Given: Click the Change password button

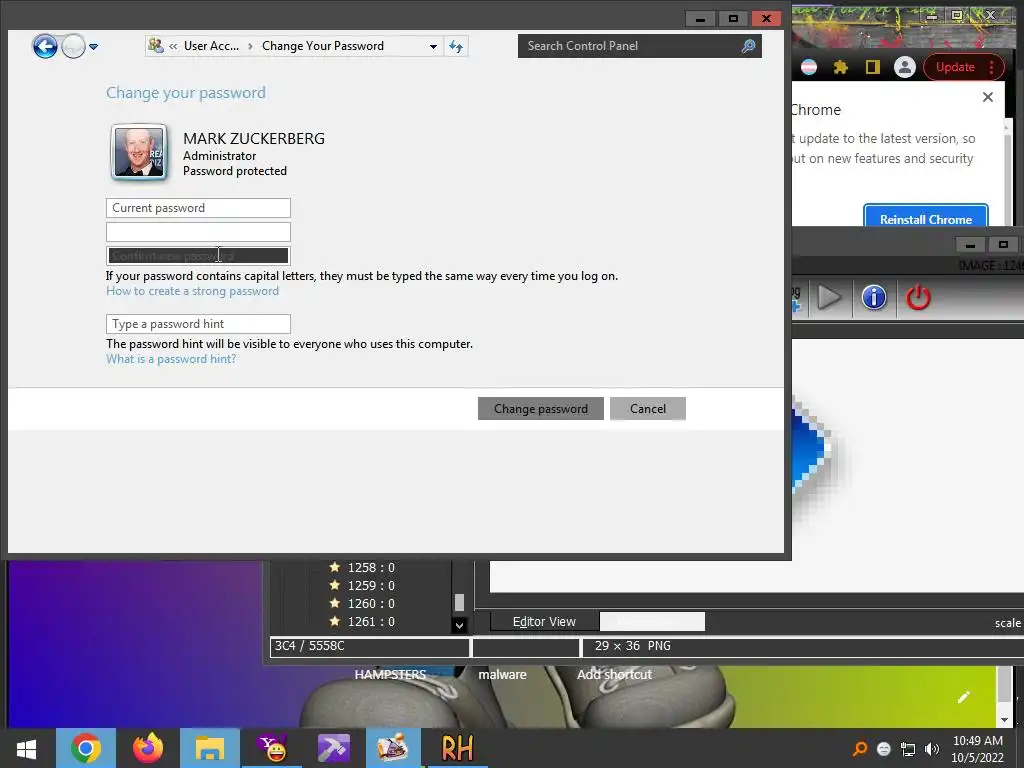Looking at the screenshot, I should point(541,409).
